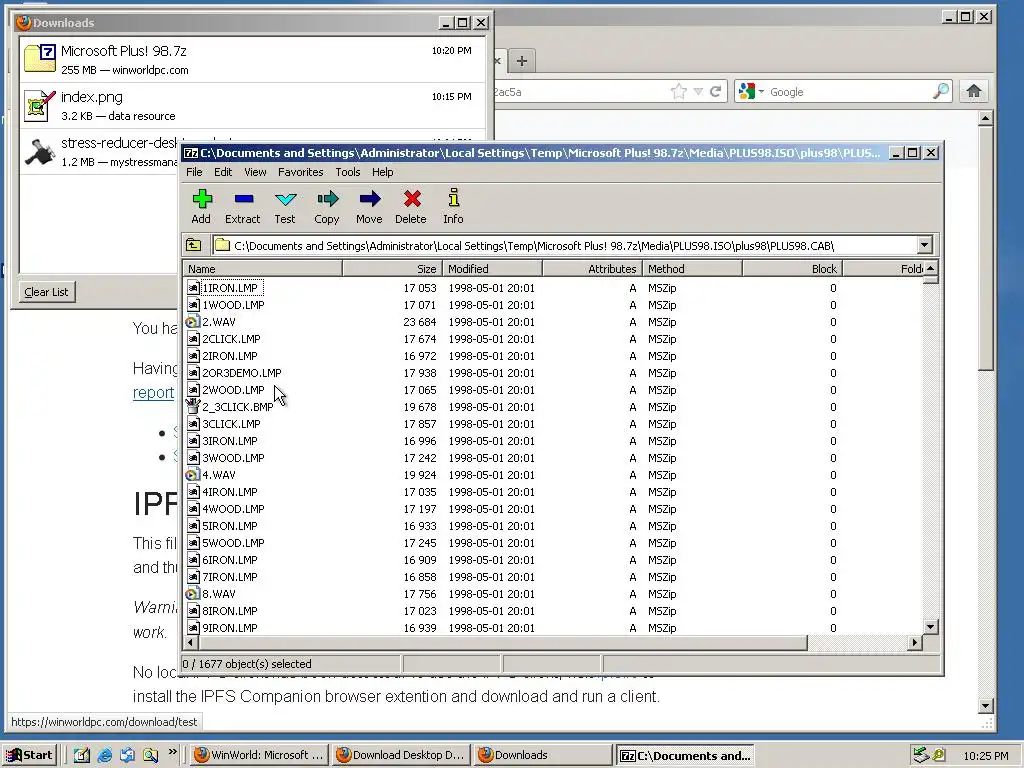This screenshot has width=1024, height=768.
Task: Select the 5IRON.LMP file
Action: tap(230, 526)
